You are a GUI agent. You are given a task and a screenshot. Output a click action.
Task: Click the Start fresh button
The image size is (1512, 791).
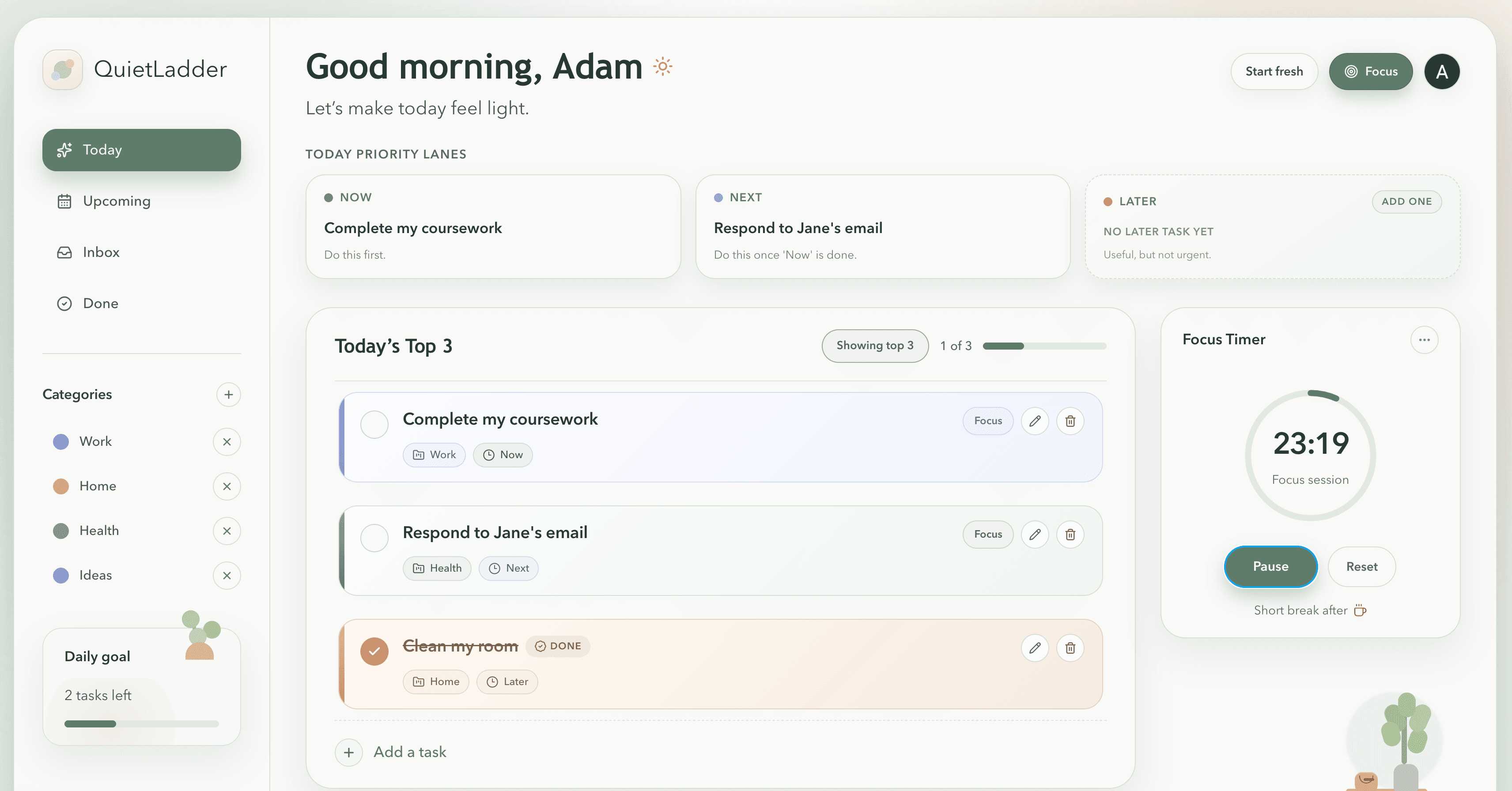tap(1274, 71)
